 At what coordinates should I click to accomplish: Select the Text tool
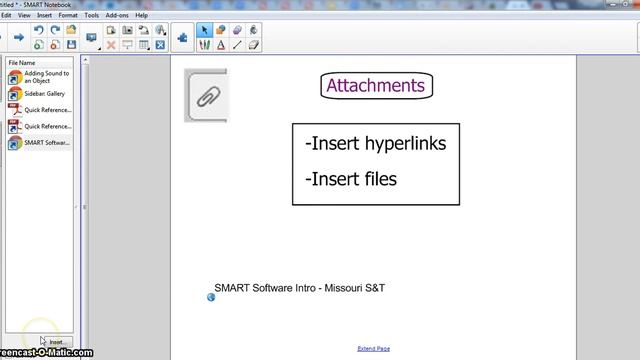[221, 45]
